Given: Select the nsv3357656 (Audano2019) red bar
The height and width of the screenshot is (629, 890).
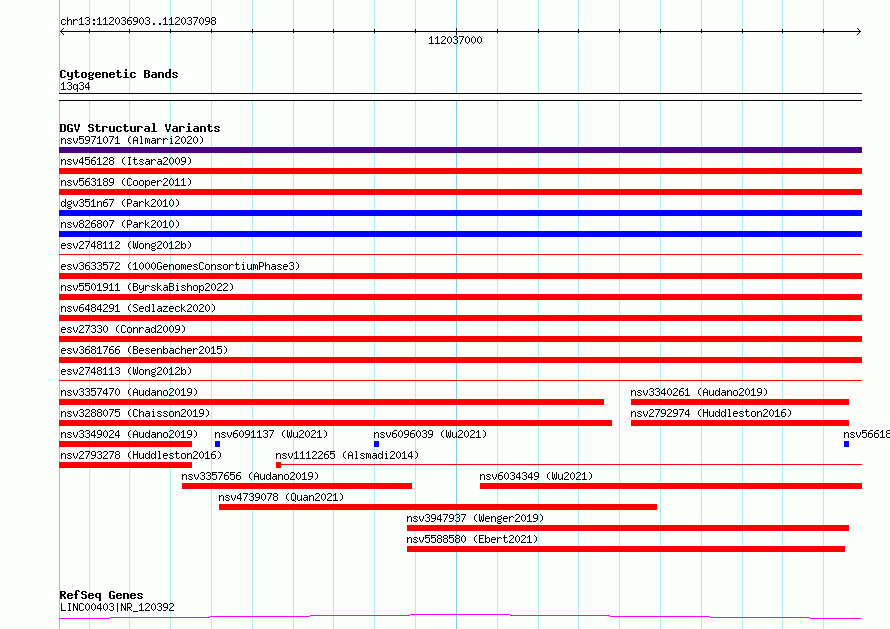Looking at the screenshot, I should click(297, 486).
